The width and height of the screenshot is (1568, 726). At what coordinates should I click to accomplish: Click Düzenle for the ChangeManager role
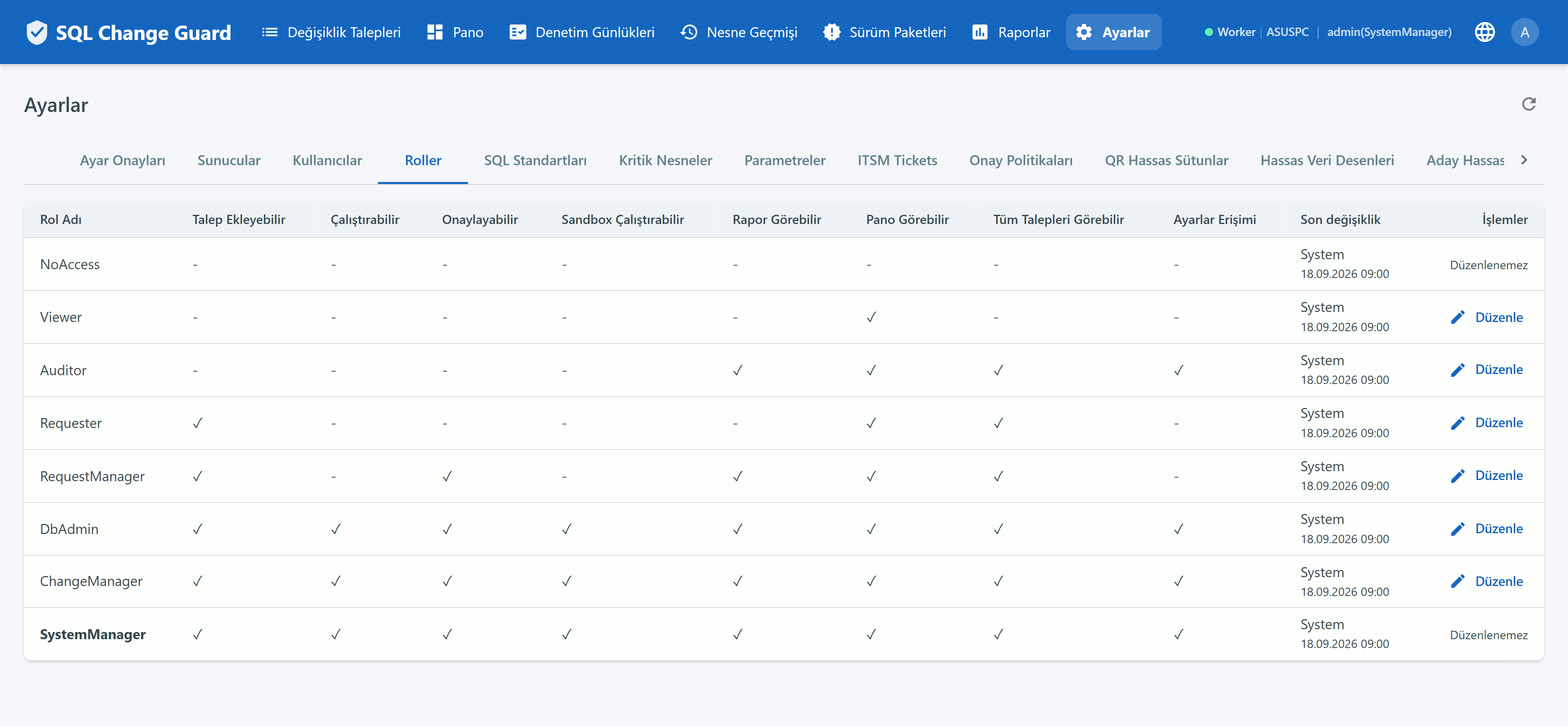[x=1486, y=581]
